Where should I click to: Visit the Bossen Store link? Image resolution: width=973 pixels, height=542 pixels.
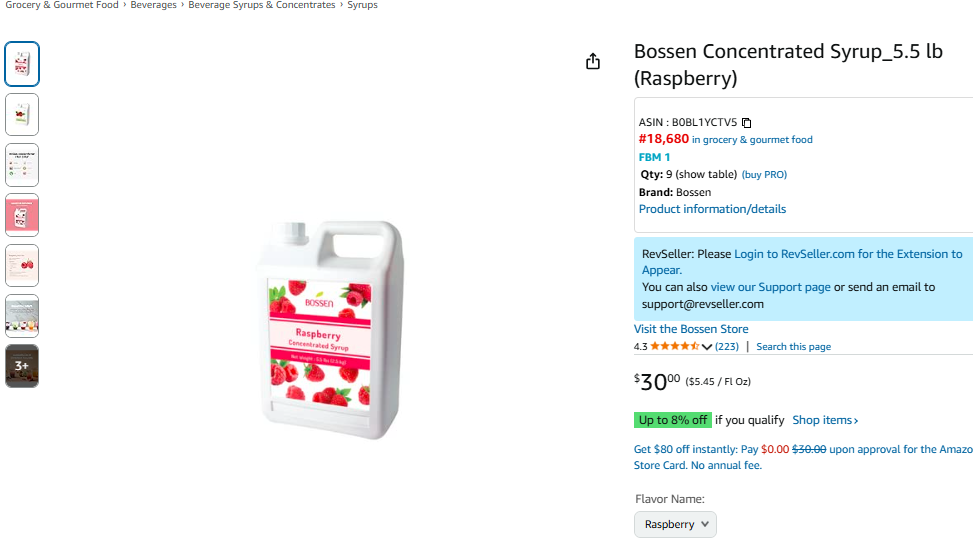tap(691, 329)
